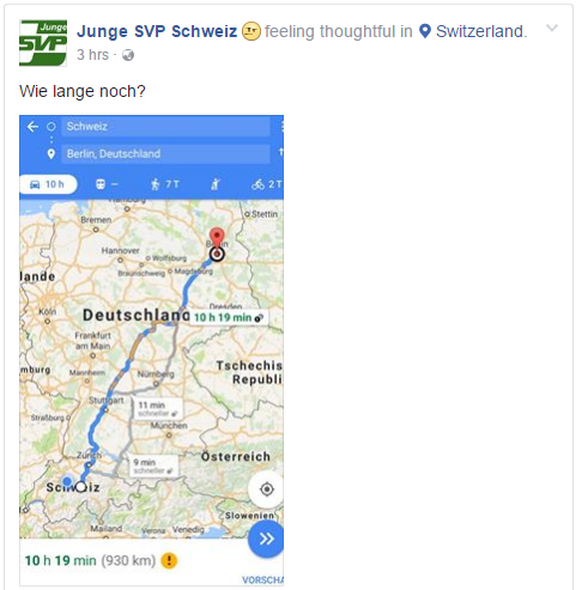Click the Schweiz start location field

166,126
